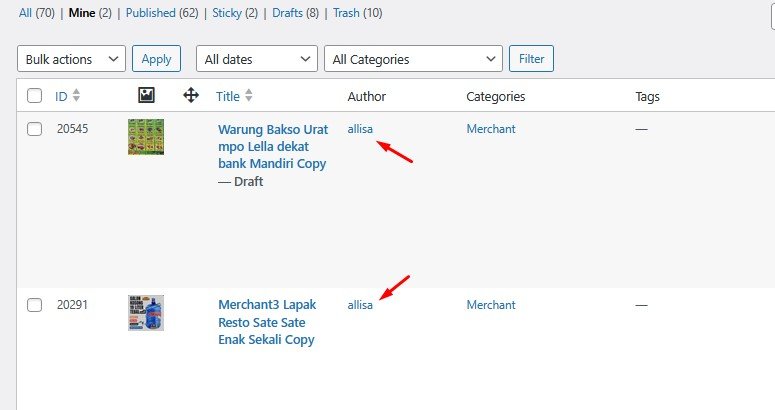Open Merchant category link for post 20545
Image resolution: width=775 pixels, height=410 pixels.
[x=491, y=129]
